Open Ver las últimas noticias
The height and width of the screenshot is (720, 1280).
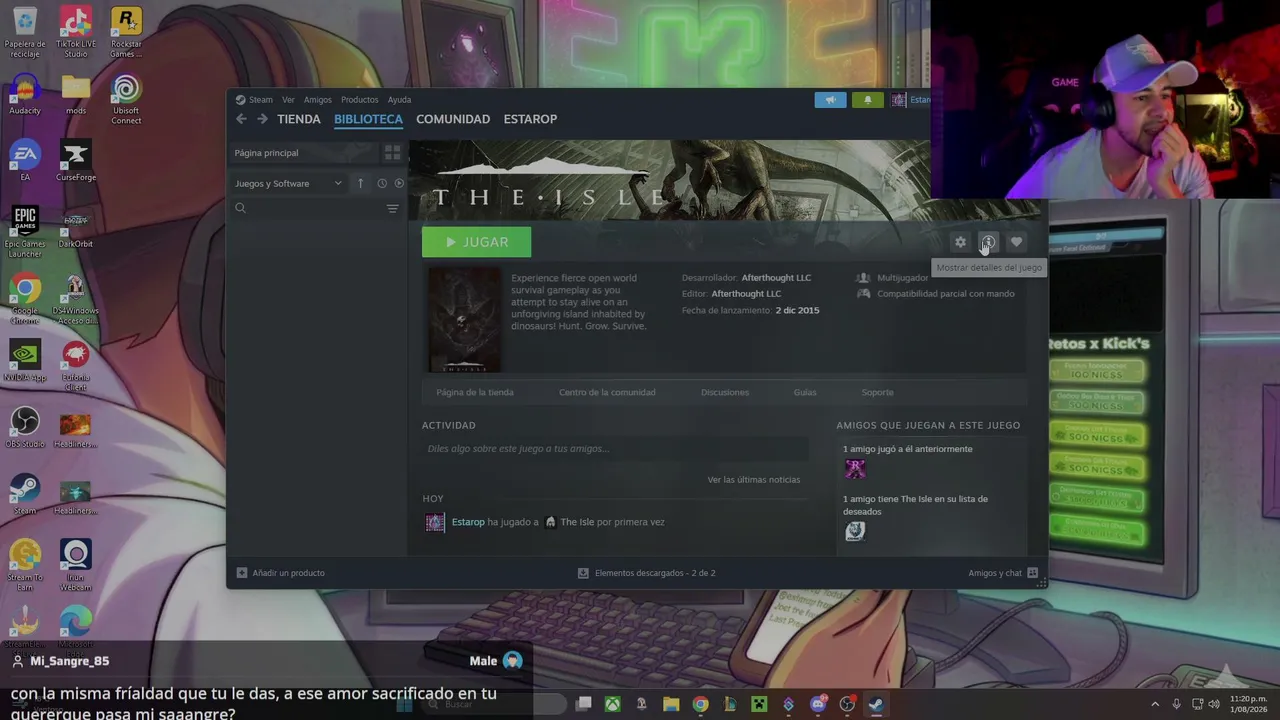click(754, 480)
